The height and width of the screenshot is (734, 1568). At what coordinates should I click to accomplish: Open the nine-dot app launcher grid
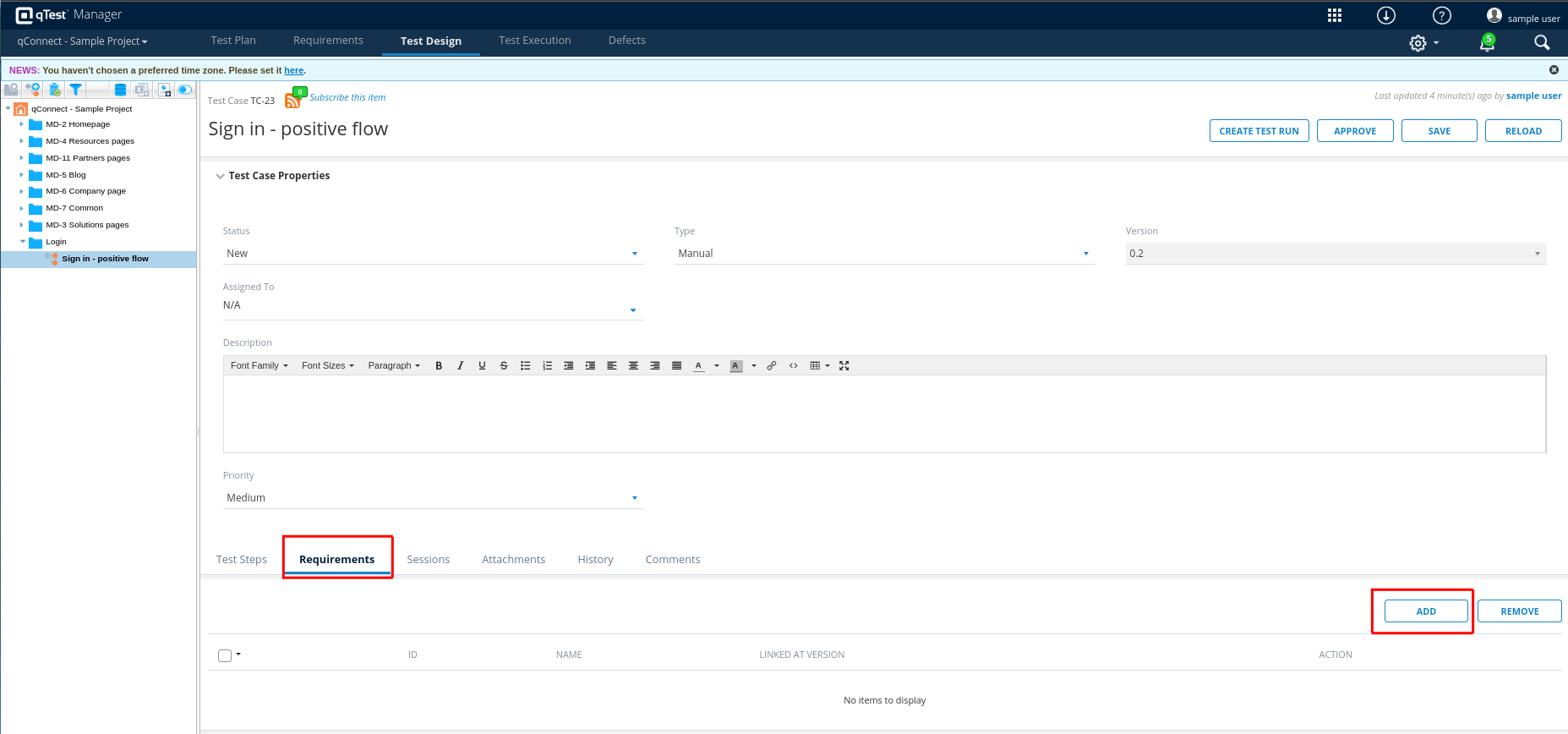1335,15
